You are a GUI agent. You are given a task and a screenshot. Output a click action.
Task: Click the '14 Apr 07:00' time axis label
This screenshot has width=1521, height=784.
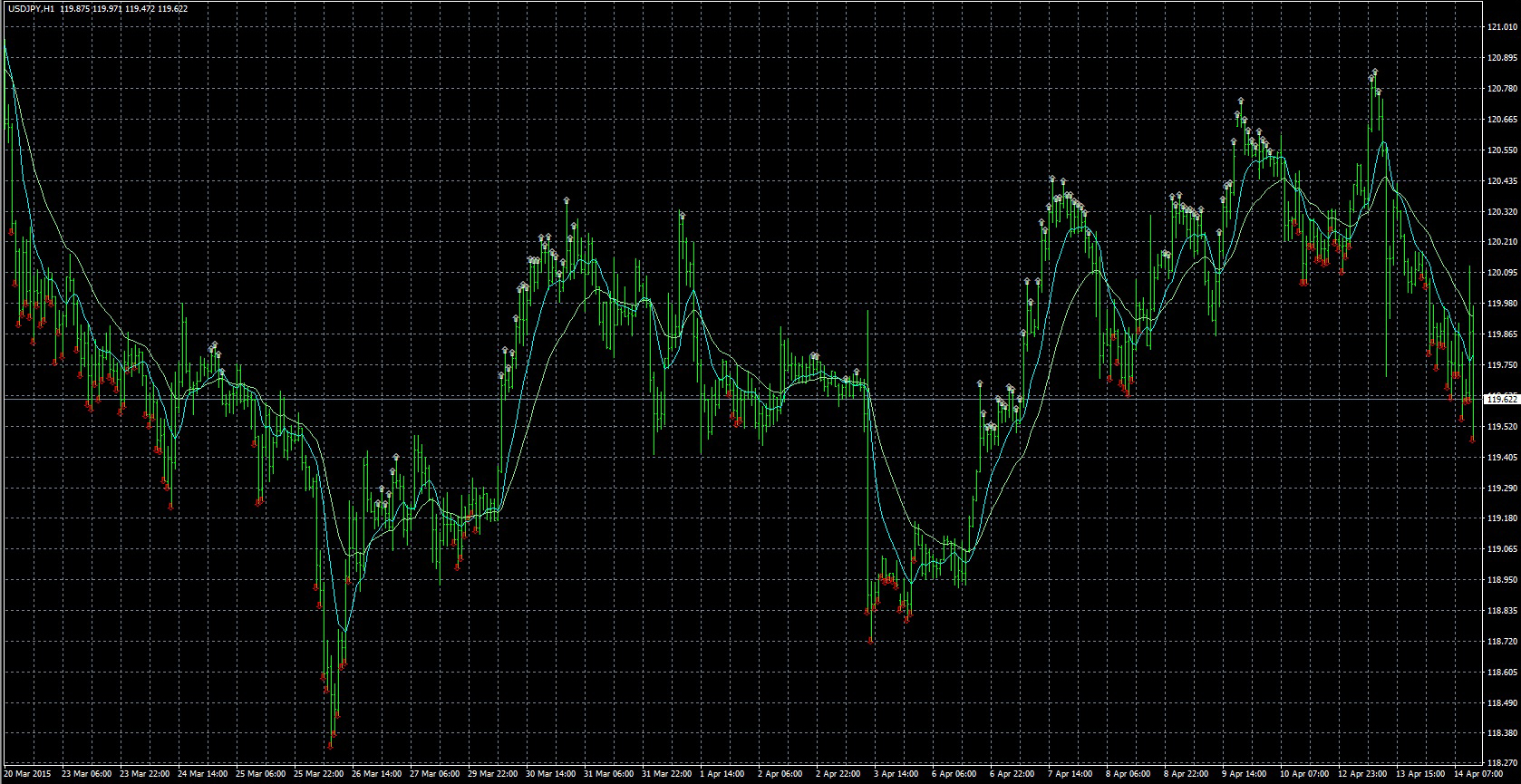coord(1473,775)
